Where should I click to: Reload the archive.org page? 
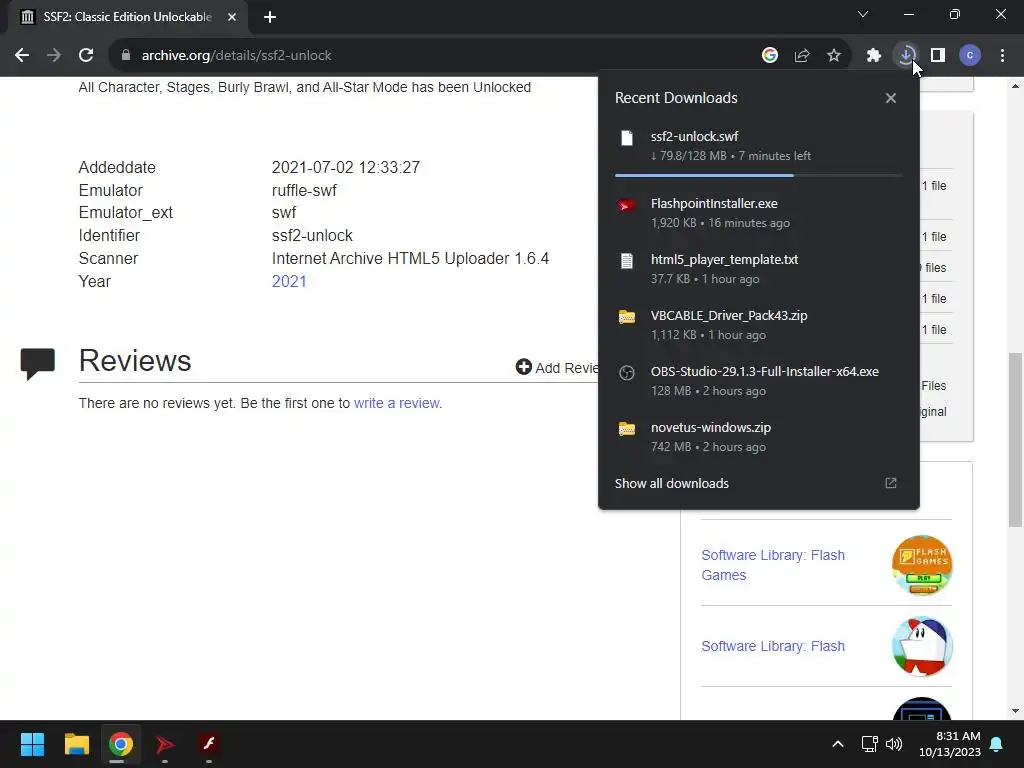point(86,56)
